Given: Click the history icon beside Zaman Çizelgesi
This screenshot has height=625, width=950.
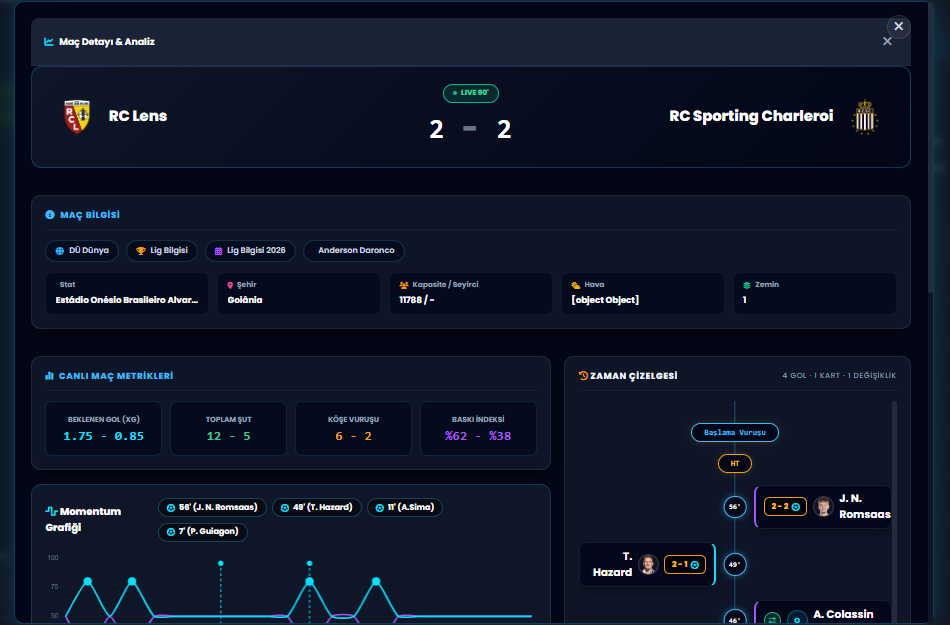Looking at the screenshot, I should tap(583, 375).
